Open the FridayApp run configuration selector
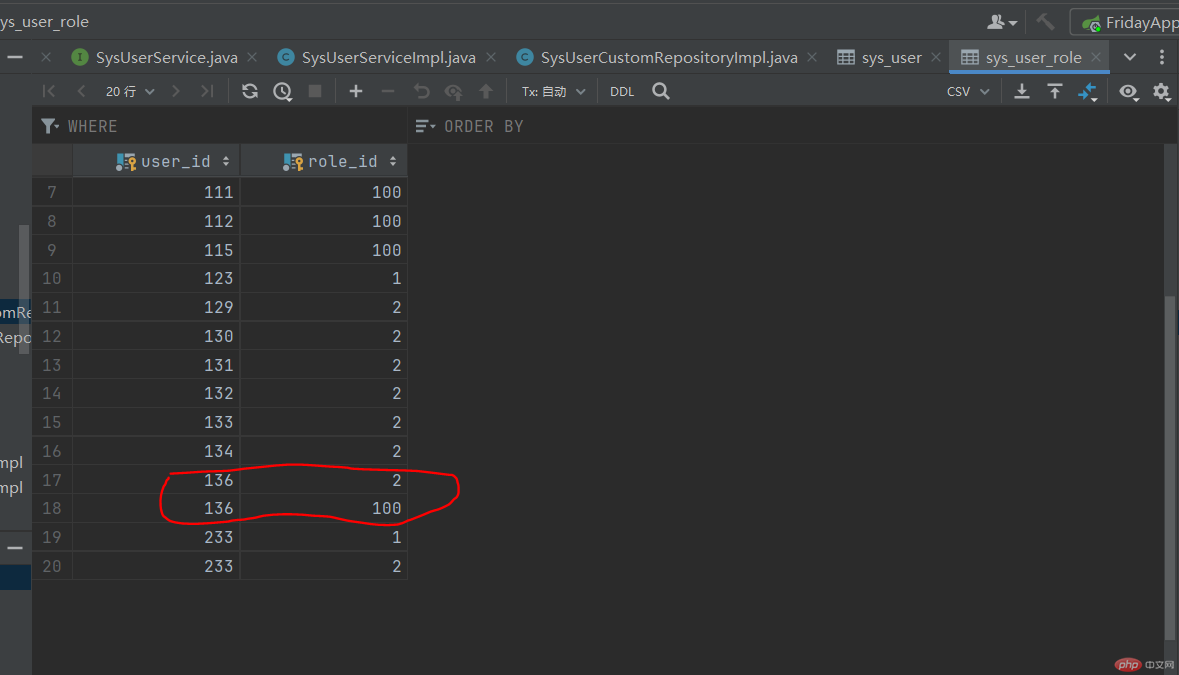 [x=1128, y=23]
